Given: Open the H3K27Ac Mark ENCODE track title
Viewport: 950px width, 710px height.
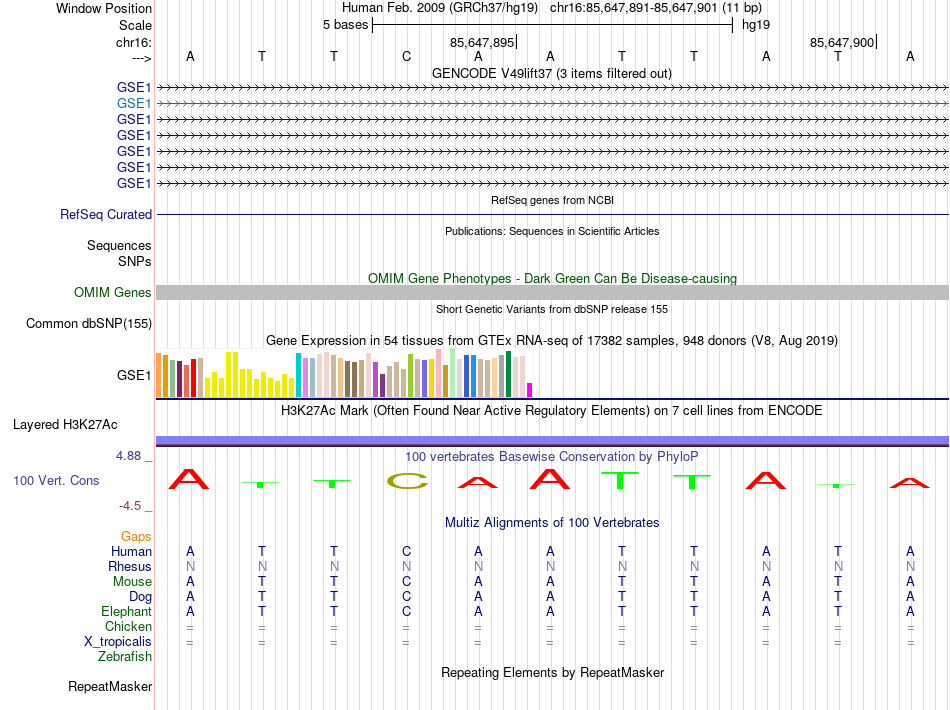Looking at the screenshot, I should [x=552, y=410].
